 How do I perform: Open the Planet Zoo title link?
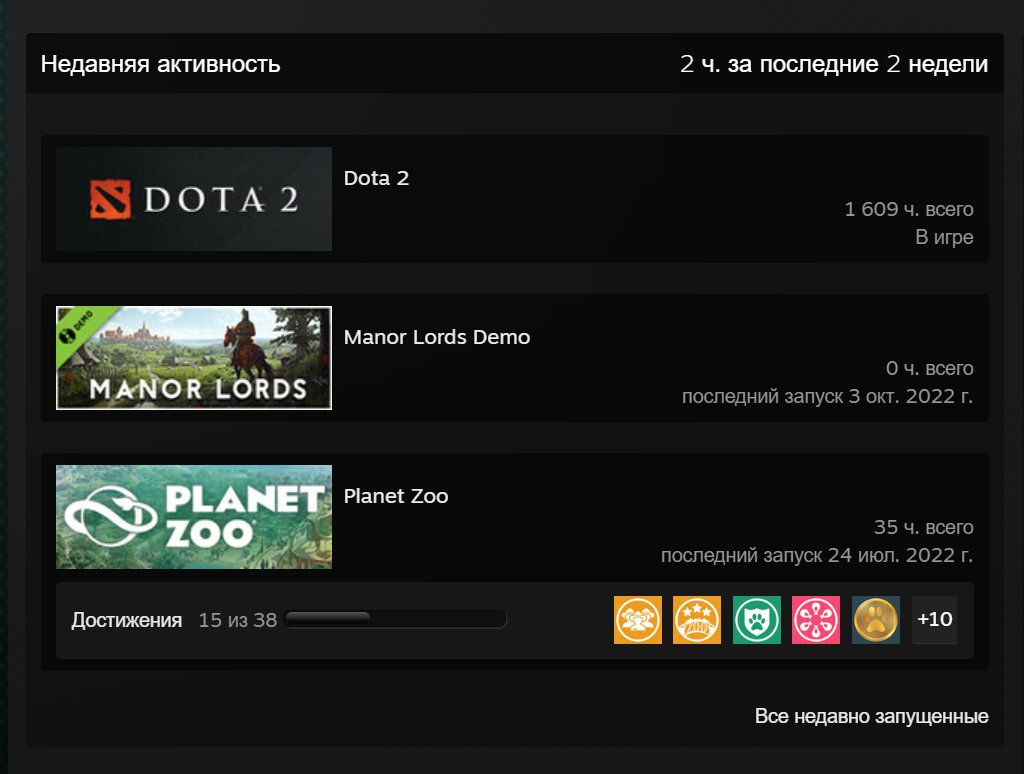click(x=396, y=497)
